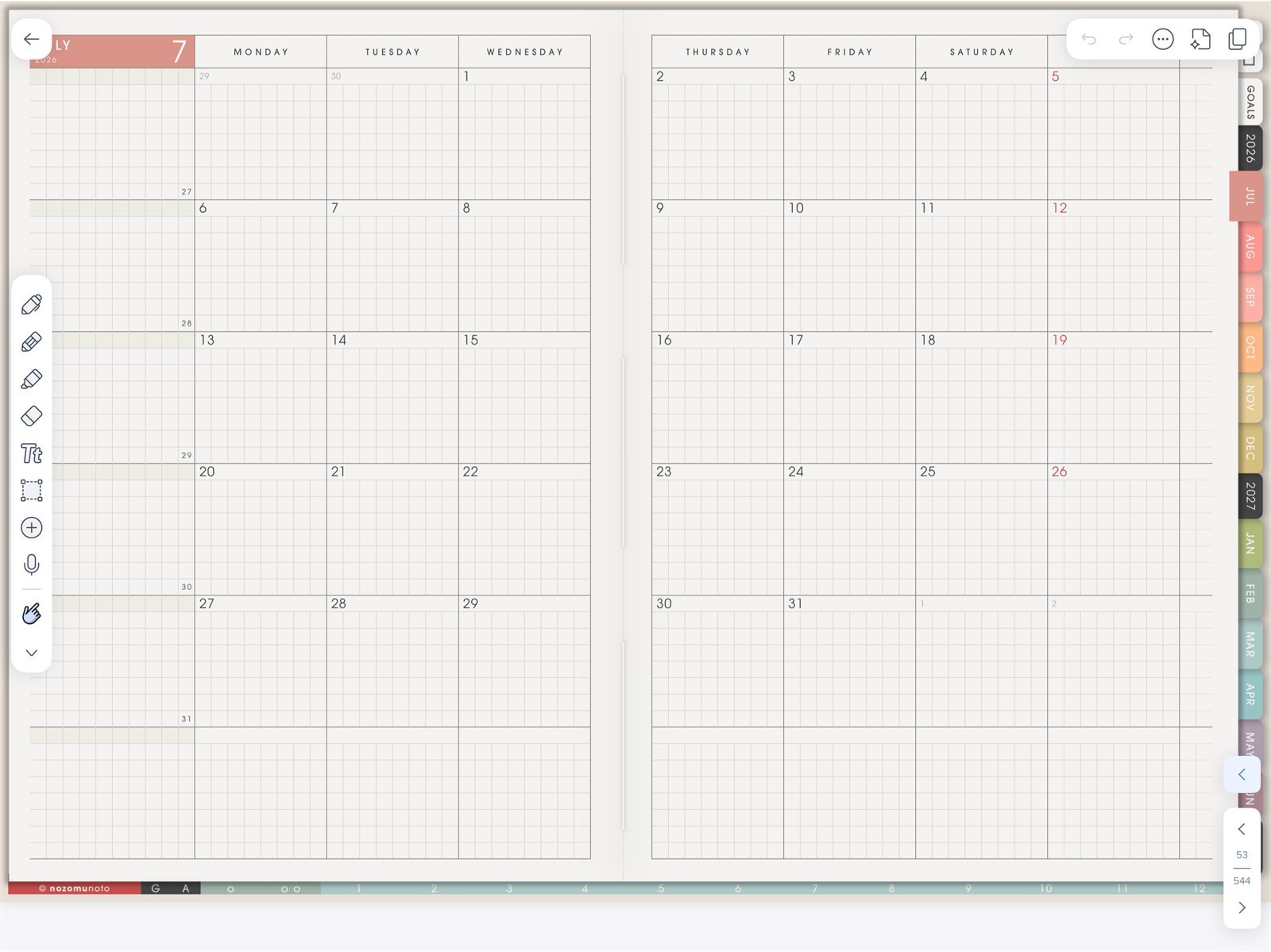Open the Wednesday 1 date cell
The image size is (1271, 952).
[x=524, y=133]
